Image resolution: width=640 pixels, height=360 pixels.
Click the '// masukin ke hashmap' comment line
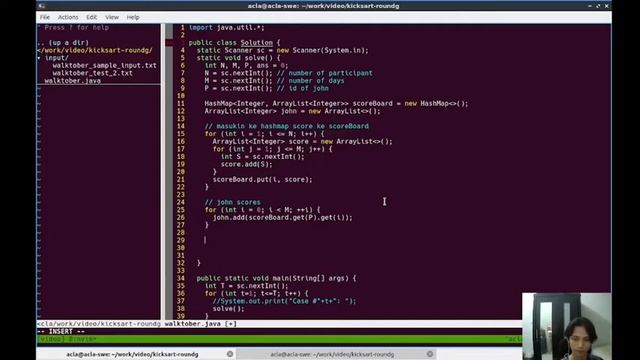[x=287, y=126]
